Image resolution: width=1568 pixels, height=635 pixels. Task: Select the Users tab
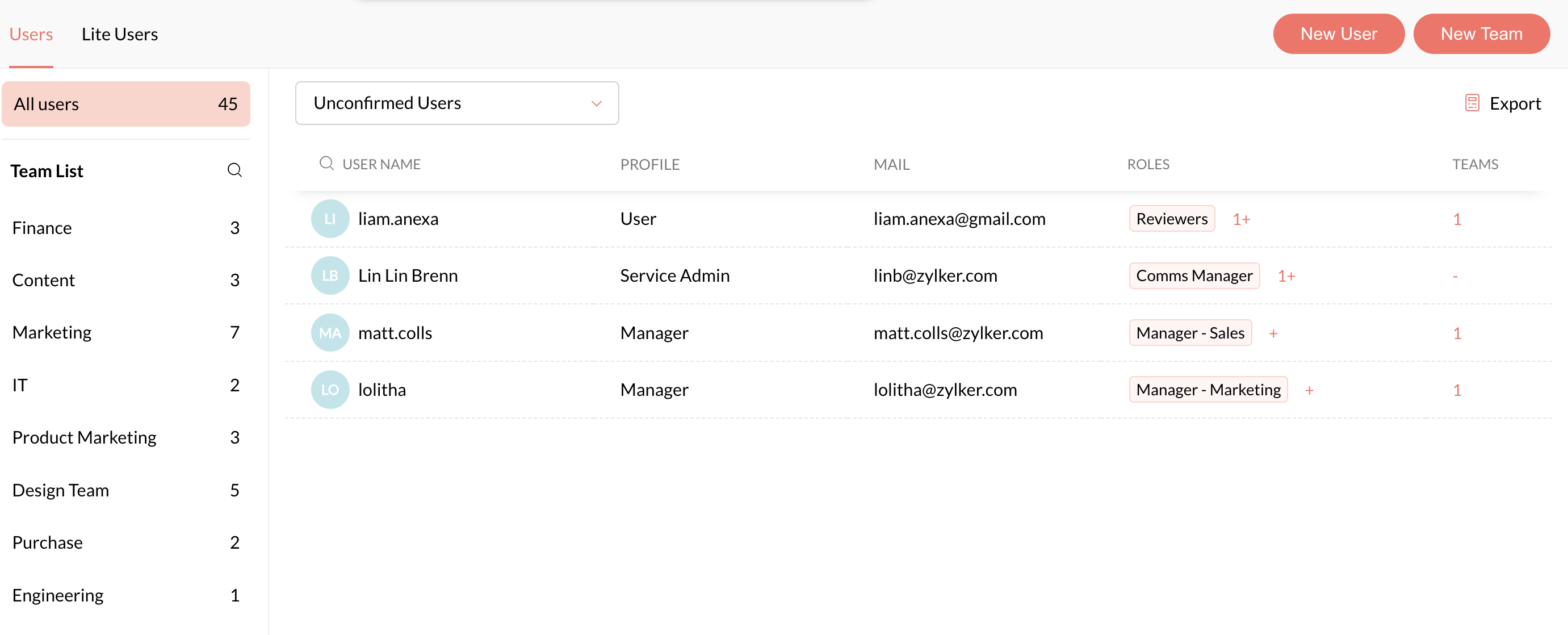click(x=31, y=34)
